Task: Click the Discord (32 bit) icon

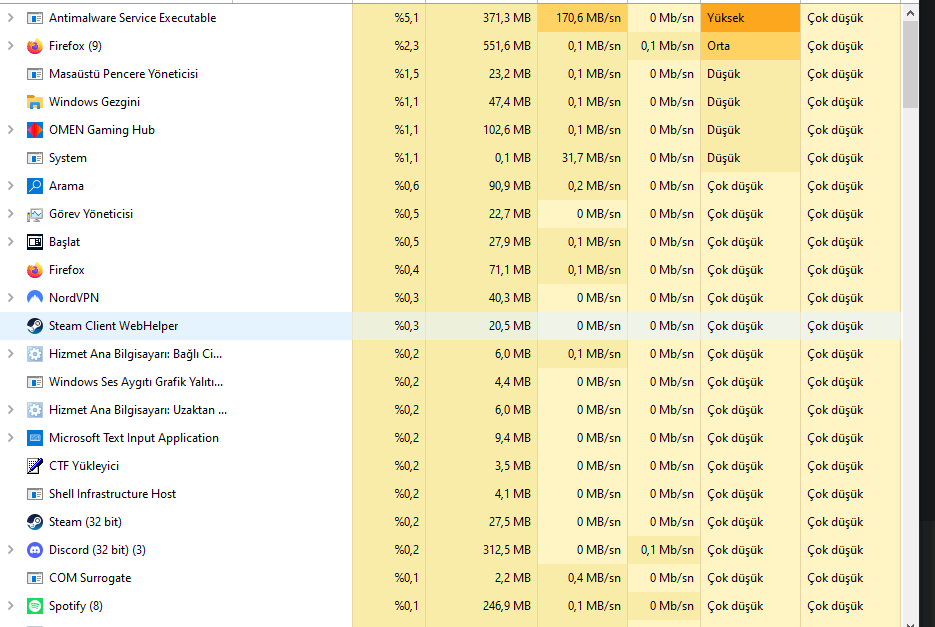Action: [x=35, y=550]
